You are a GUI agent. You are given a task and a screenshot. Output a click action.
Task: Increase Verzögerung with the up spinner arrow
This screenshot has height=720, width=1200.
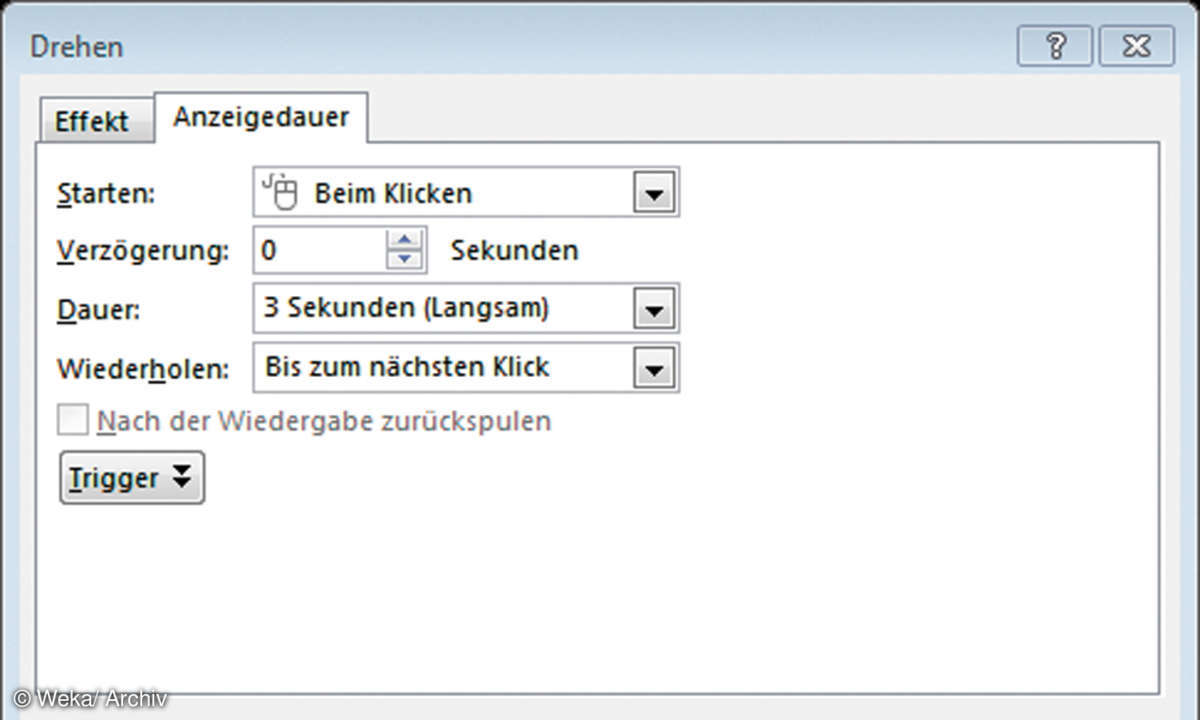405,239
